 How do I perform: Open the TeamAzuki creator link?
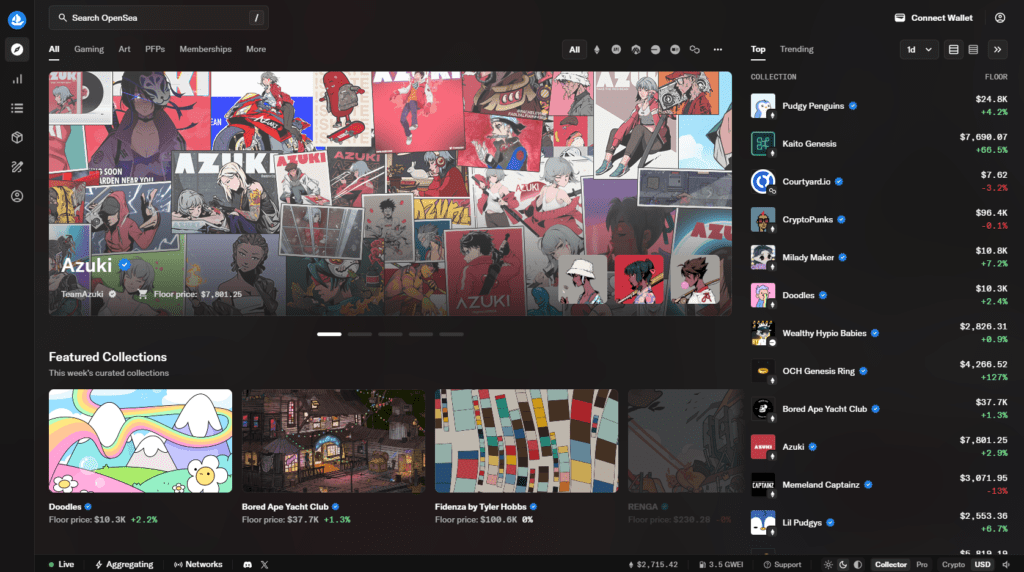pos(82,294)
